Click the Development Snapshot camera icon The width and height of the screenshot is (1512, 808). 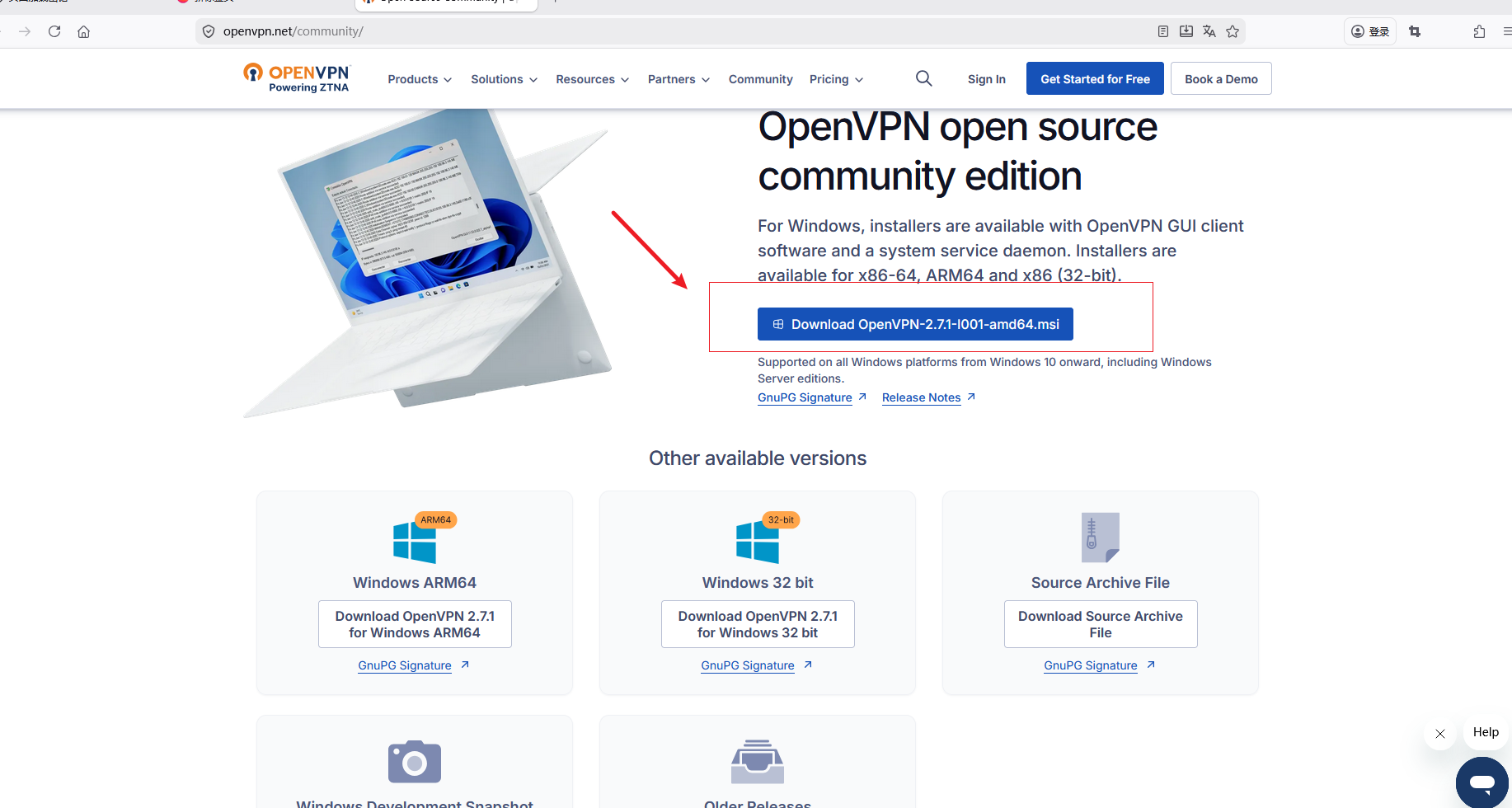(415, 761)
